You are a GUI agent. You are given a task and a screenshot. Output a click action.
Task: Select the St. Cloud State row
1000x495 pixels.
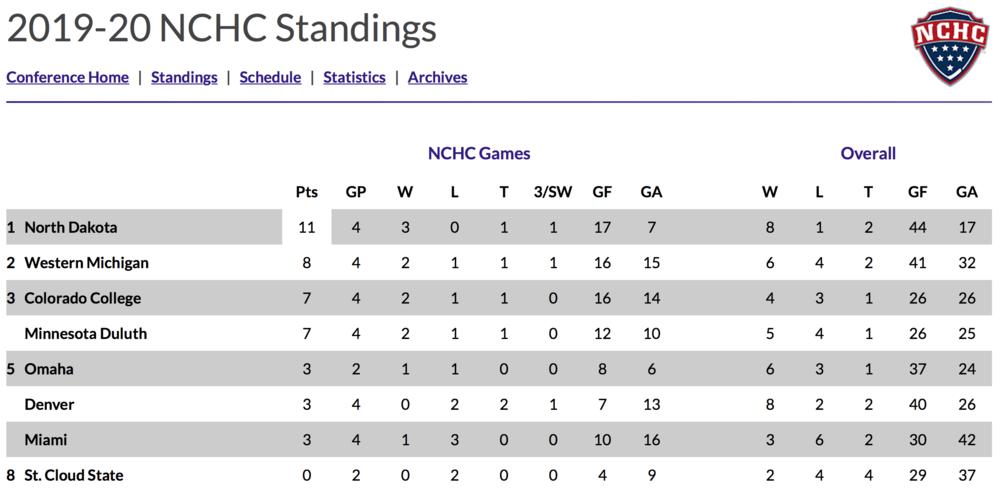[74, 476]
